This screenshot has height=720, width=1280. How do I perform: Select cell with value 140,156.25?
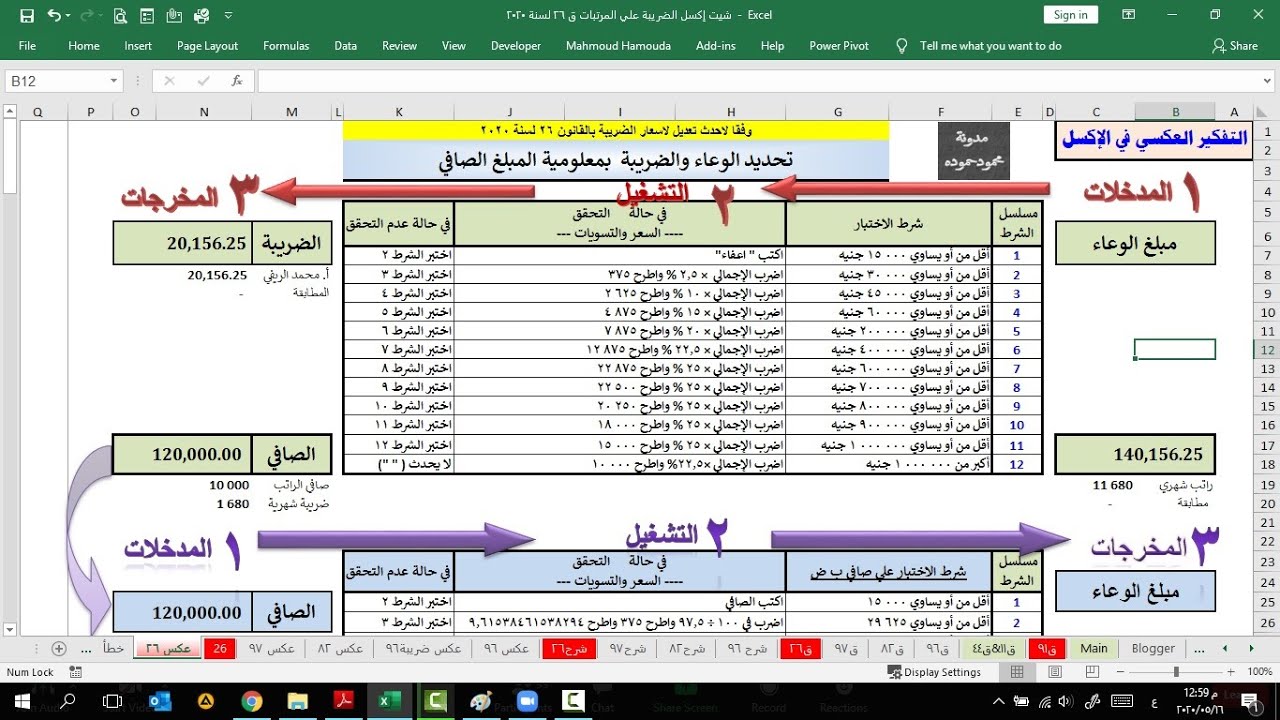tap(1136, 454)
